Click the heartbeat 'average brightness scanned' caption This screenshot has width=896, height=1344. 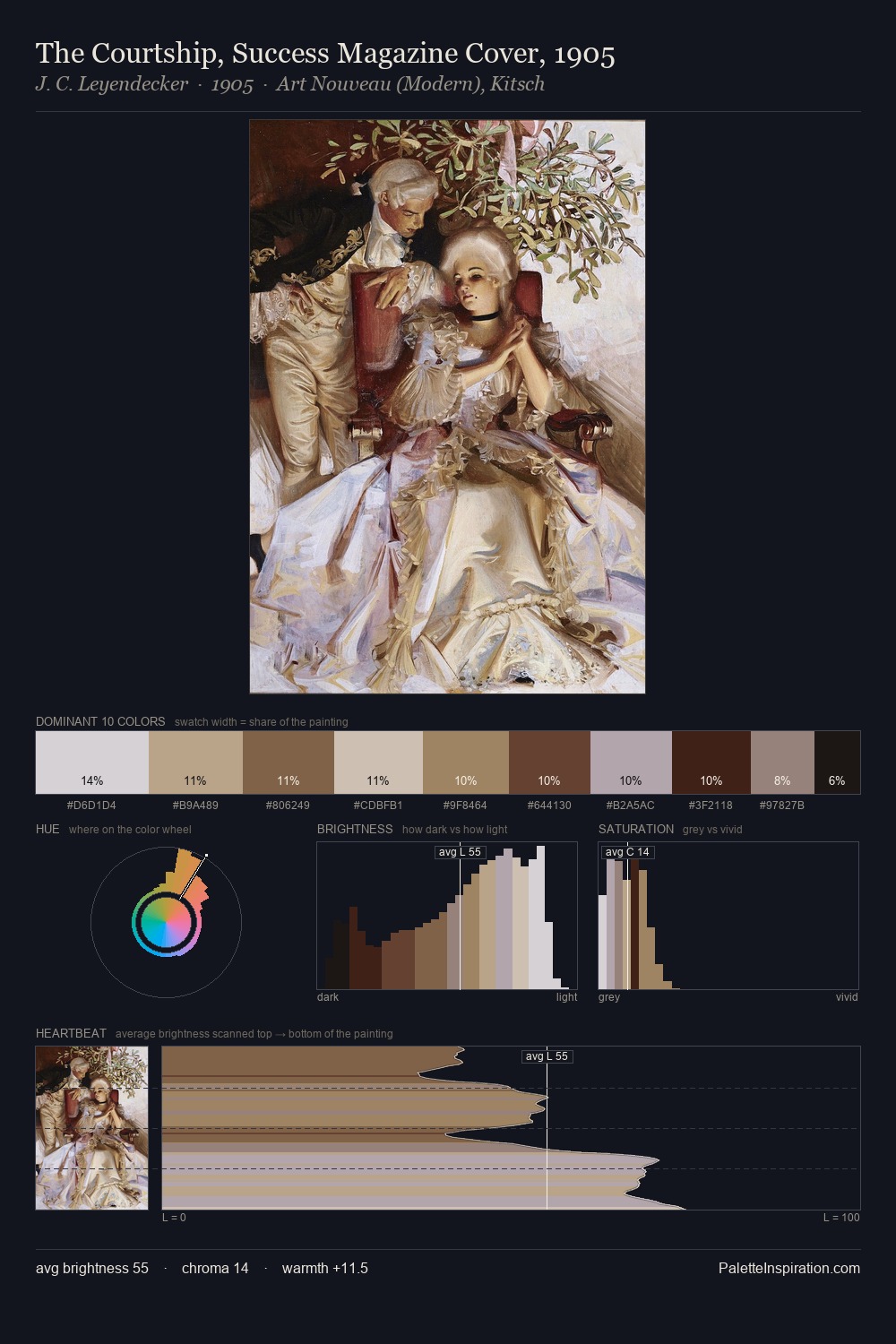click(x=254, y=1034)
